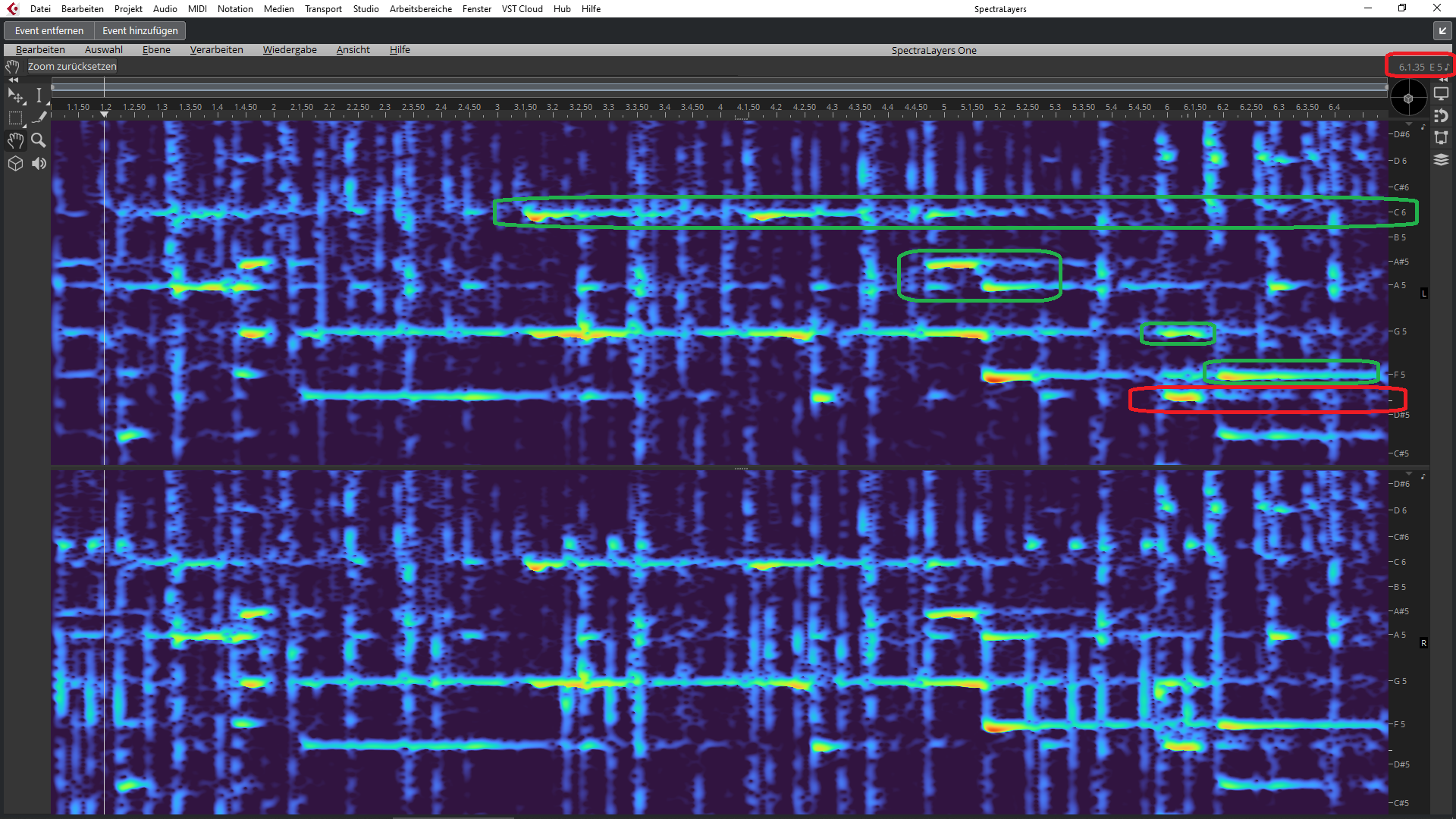
Task: Toggle note scale icon on left channel
Action: coord(1423,127)
